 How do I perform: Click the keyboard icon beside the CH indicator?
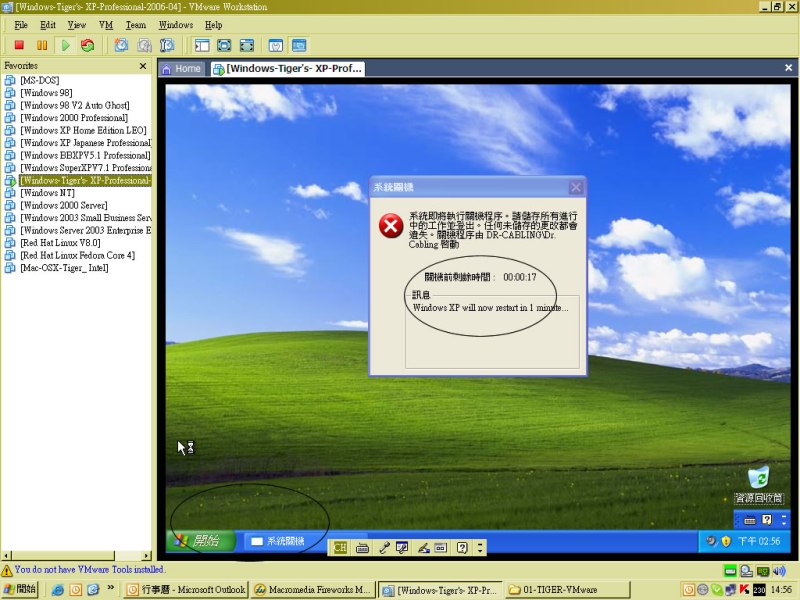[362, 548]
